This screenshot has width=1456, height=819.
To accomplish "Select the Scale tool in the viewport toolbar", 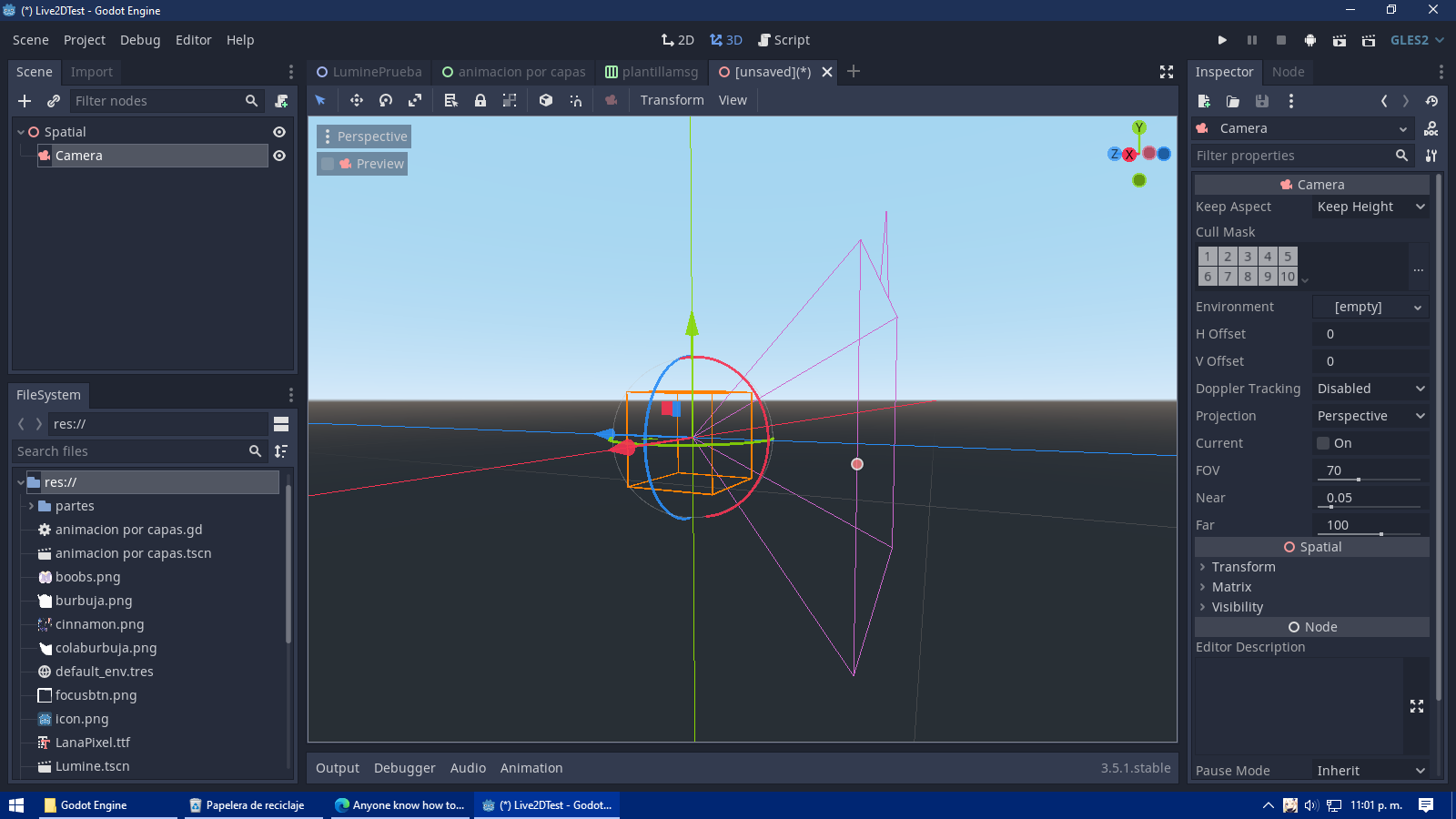I will 415,100.
